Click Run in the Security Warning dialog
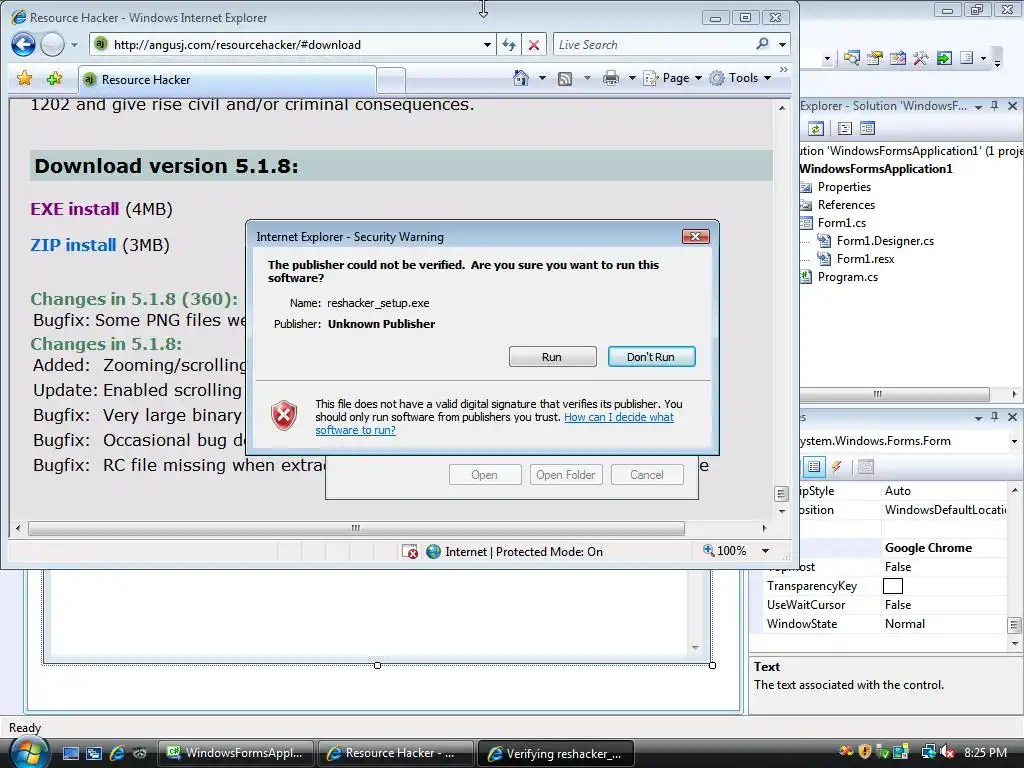 552,357
